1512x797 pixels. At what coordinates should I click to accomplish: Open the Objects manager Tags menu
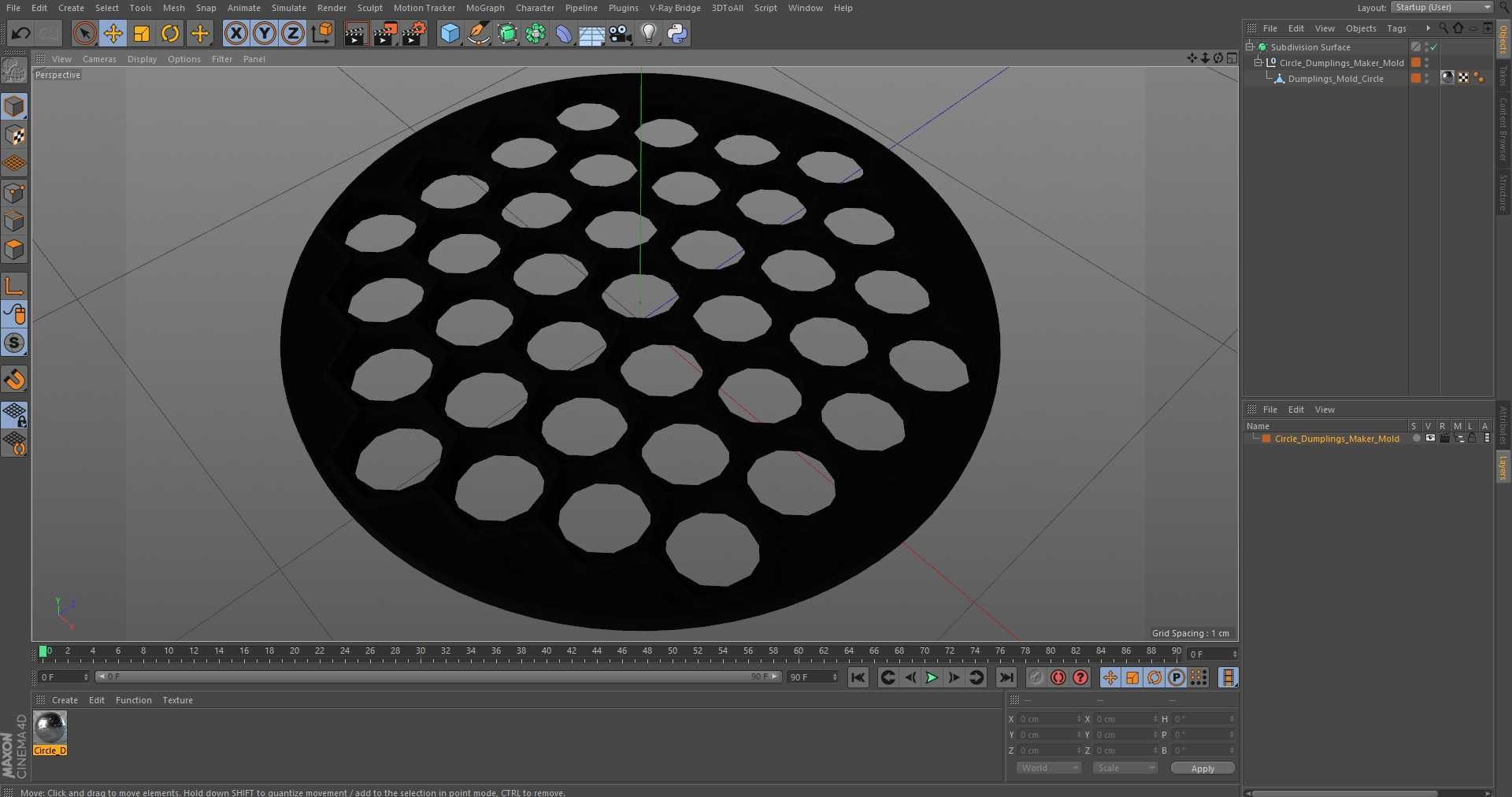point(1397,28)
